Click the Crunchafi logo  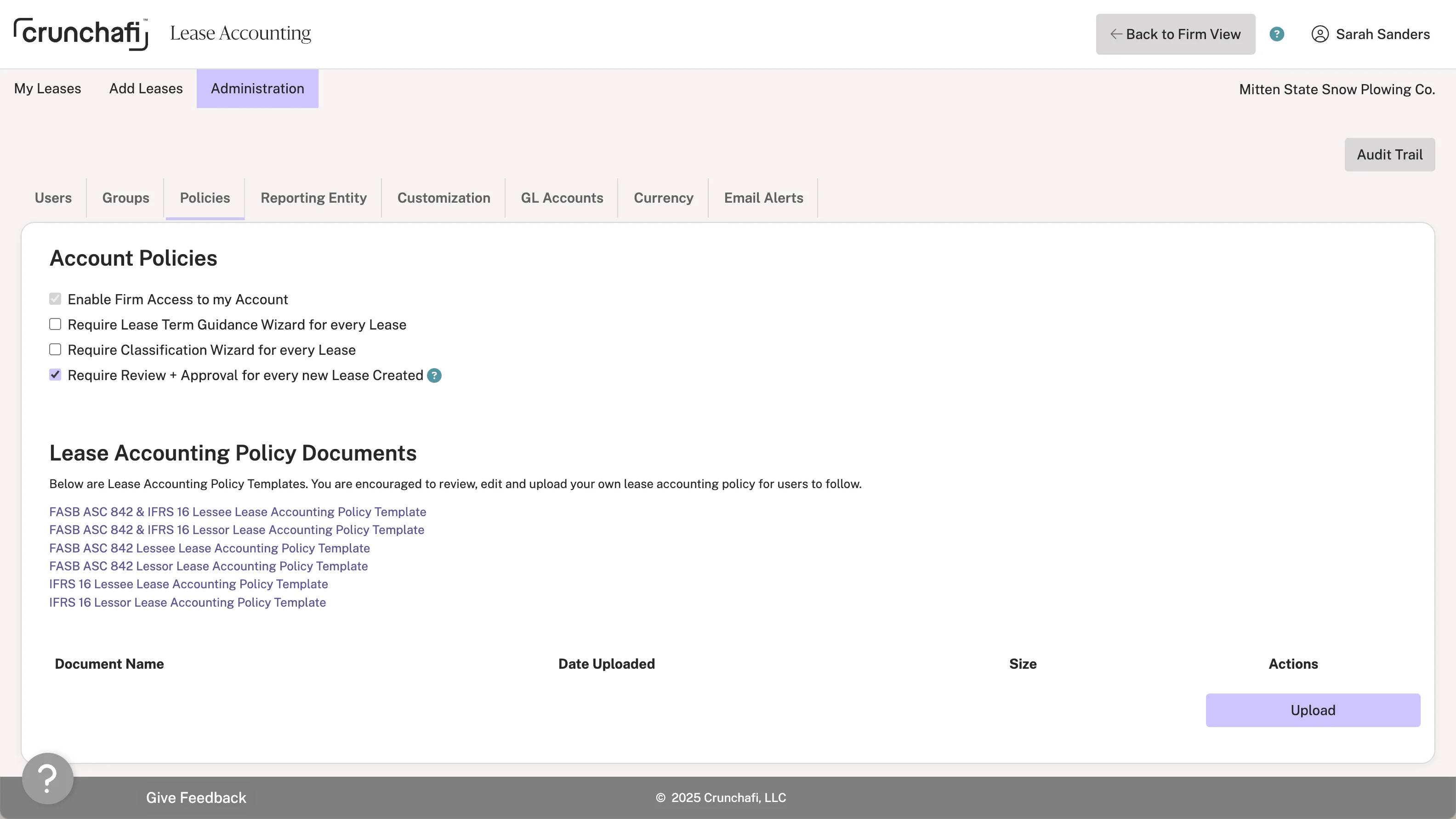point(81,34)
